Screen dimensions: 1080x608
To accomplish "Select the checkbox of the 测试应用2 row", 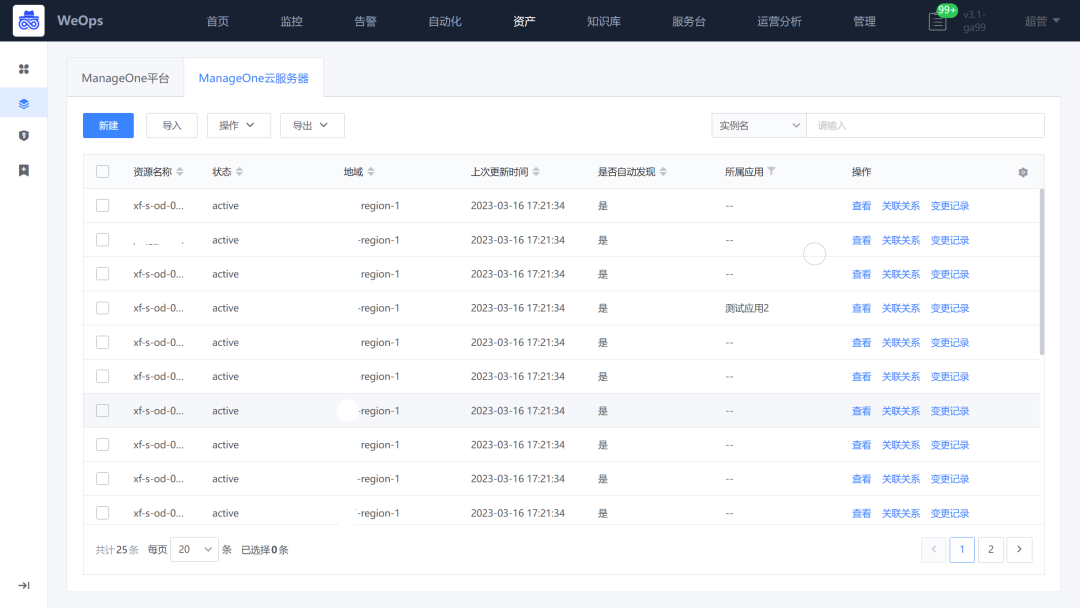I will click(102, 307).
